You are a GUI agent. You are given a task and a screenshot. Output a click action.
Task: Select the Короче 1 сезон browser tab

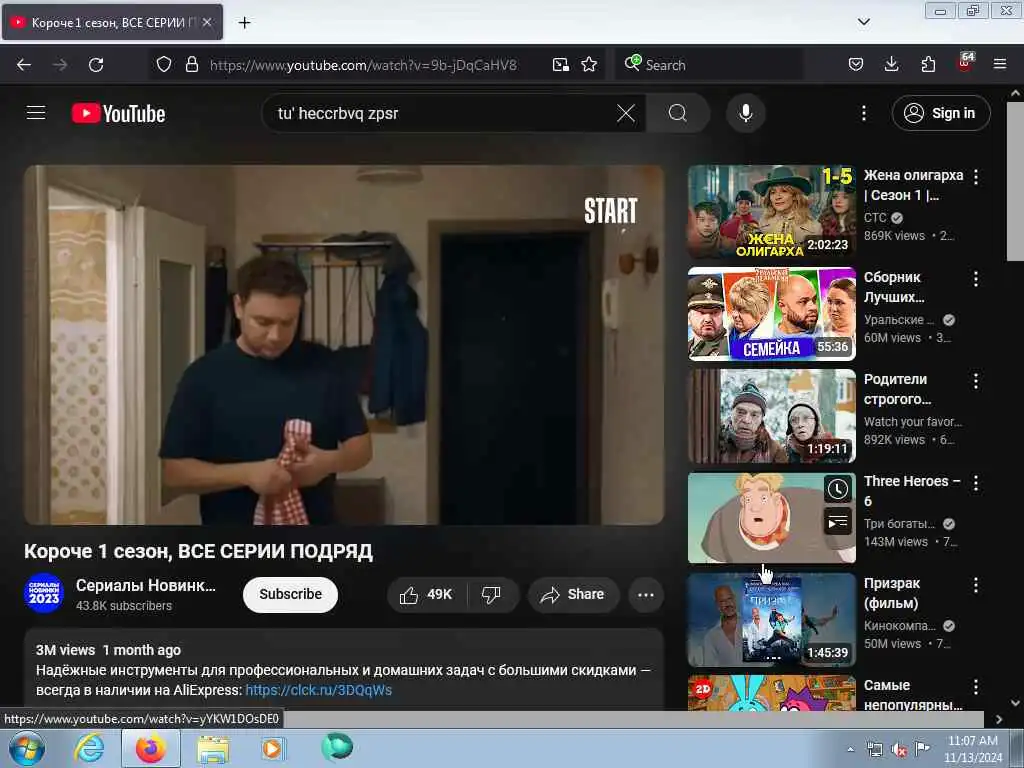[112, 22]
